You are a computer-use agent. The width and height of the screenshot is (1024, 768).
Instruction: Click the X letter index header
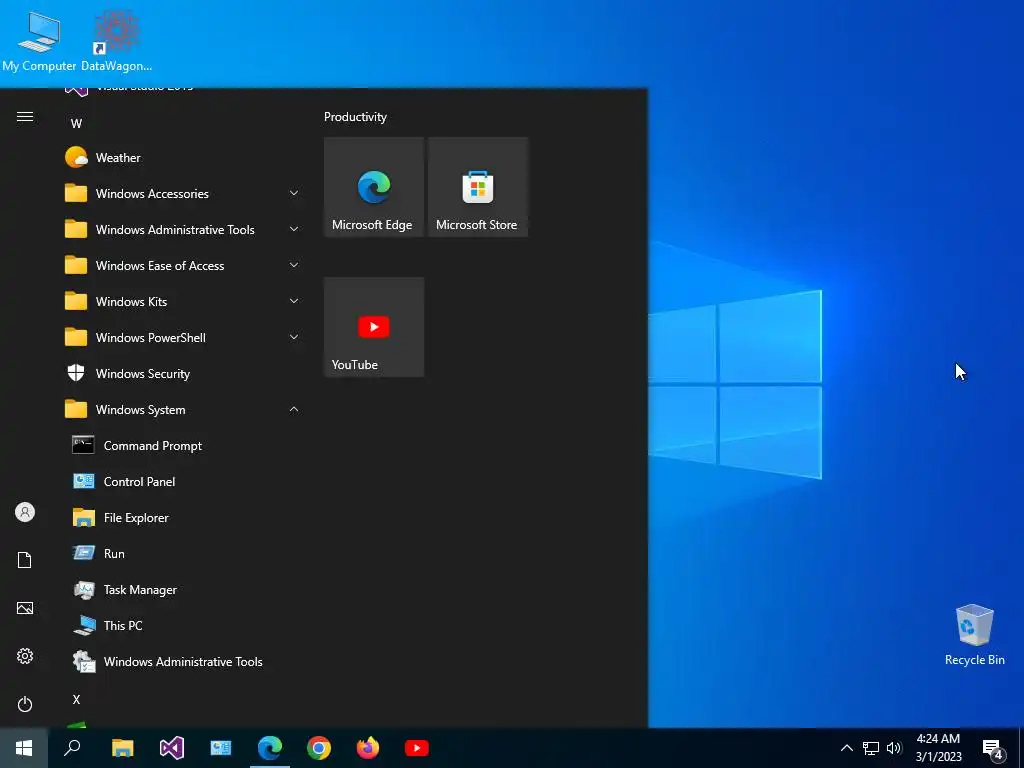click(x=76, y=699)
